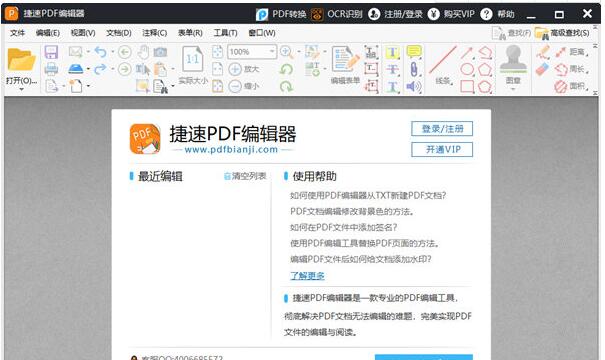605x360 pixels.
Task: Open the article PDF文档编辑修改背景色的方法
Action: tap(352, 211)
